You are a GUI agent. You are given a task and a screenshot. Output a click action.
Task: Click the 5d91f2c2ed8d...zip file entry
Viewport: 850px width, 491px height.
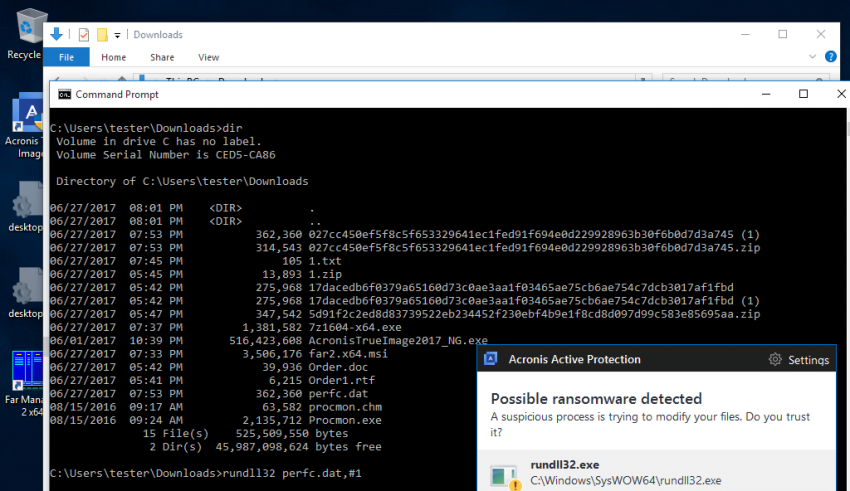[x=534, y=314]
